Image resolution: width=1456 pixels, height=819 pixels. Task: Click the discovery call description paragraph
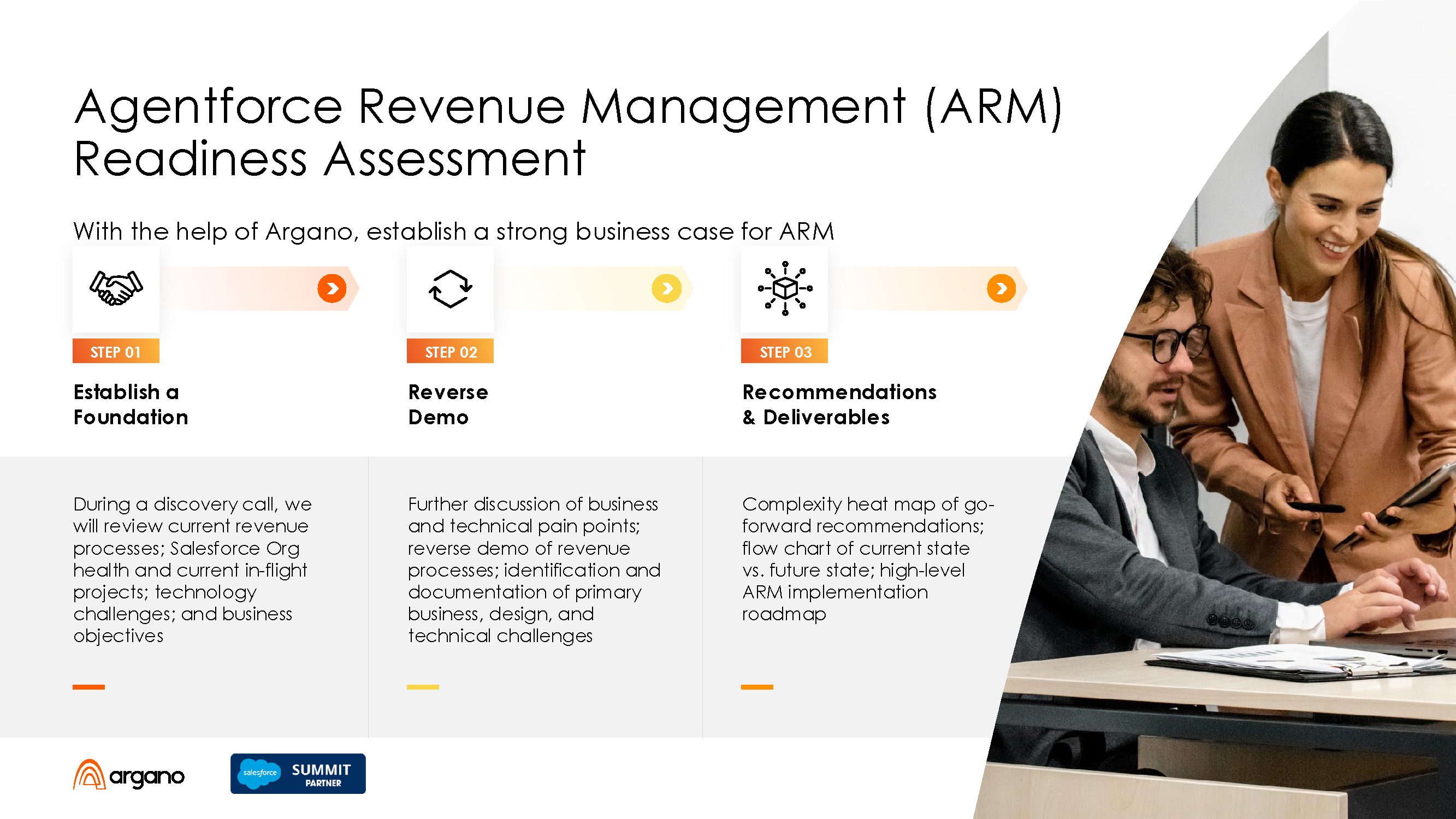(x=192, y=569)
